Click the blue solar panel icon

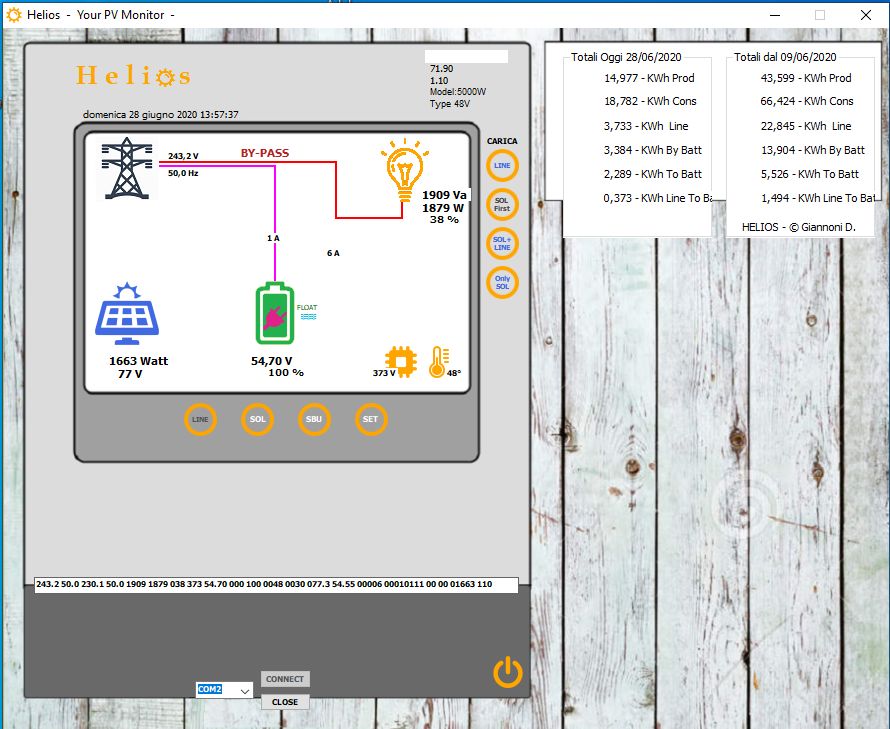point(127,313)
